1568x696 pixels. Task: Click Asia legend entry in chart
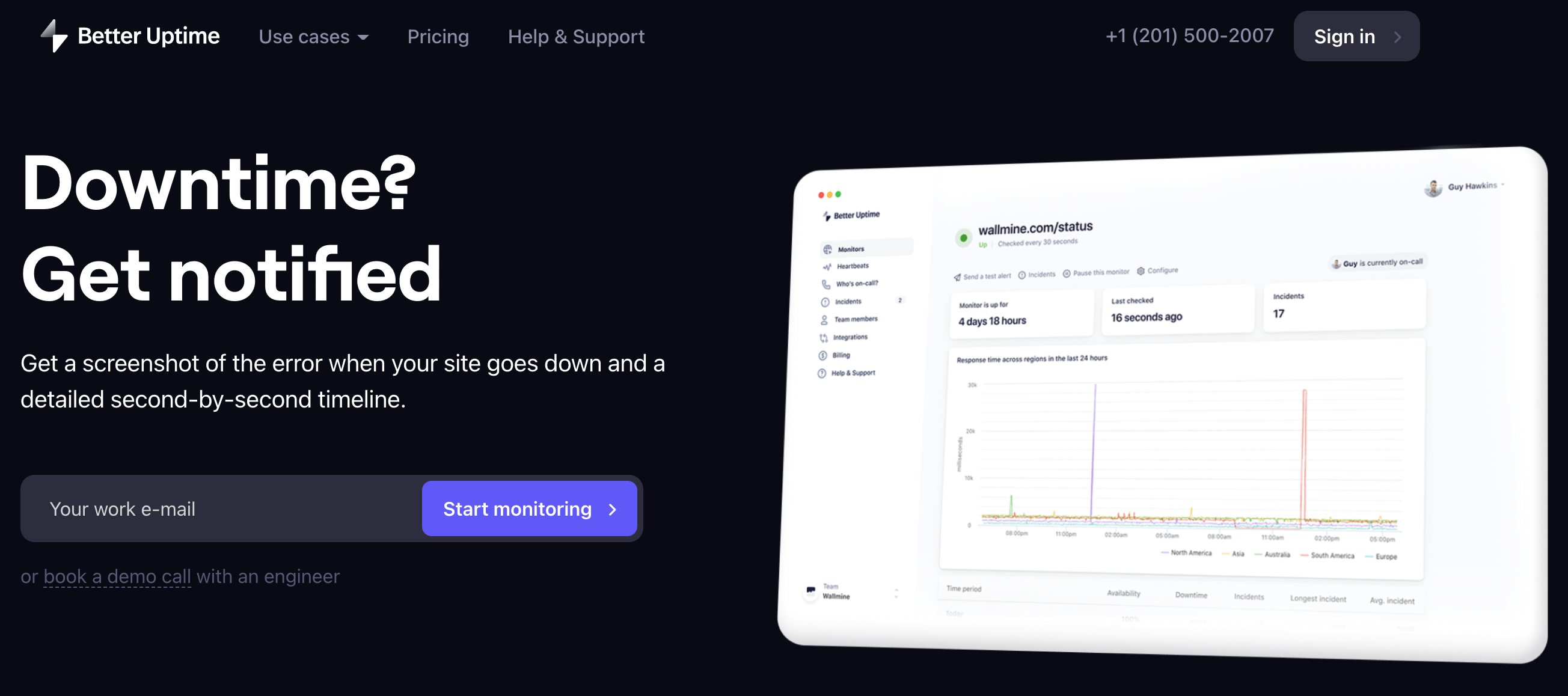[x=1233, y=553]
